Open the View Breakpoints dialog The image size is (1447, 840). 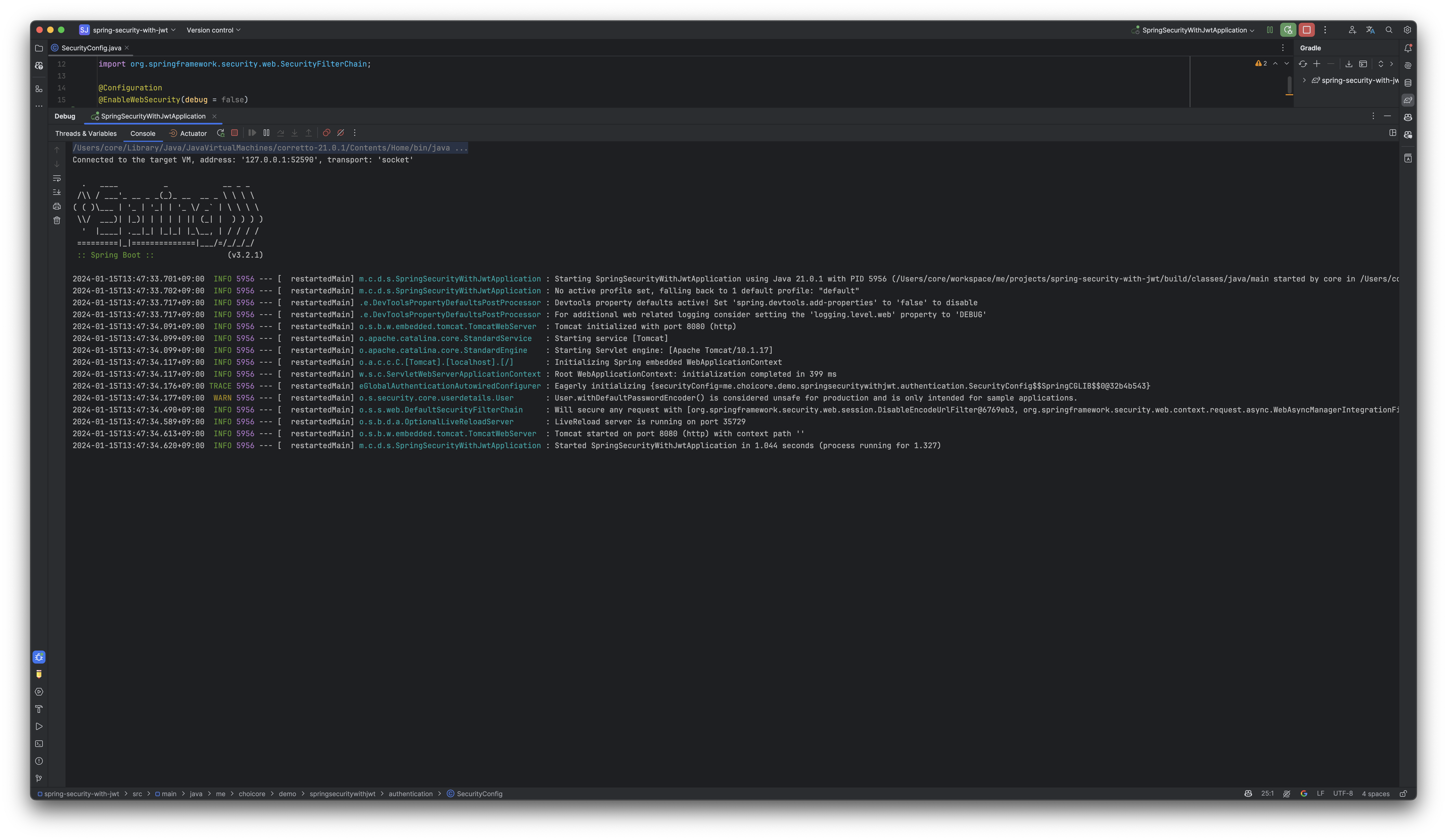[x=327, y=133]
